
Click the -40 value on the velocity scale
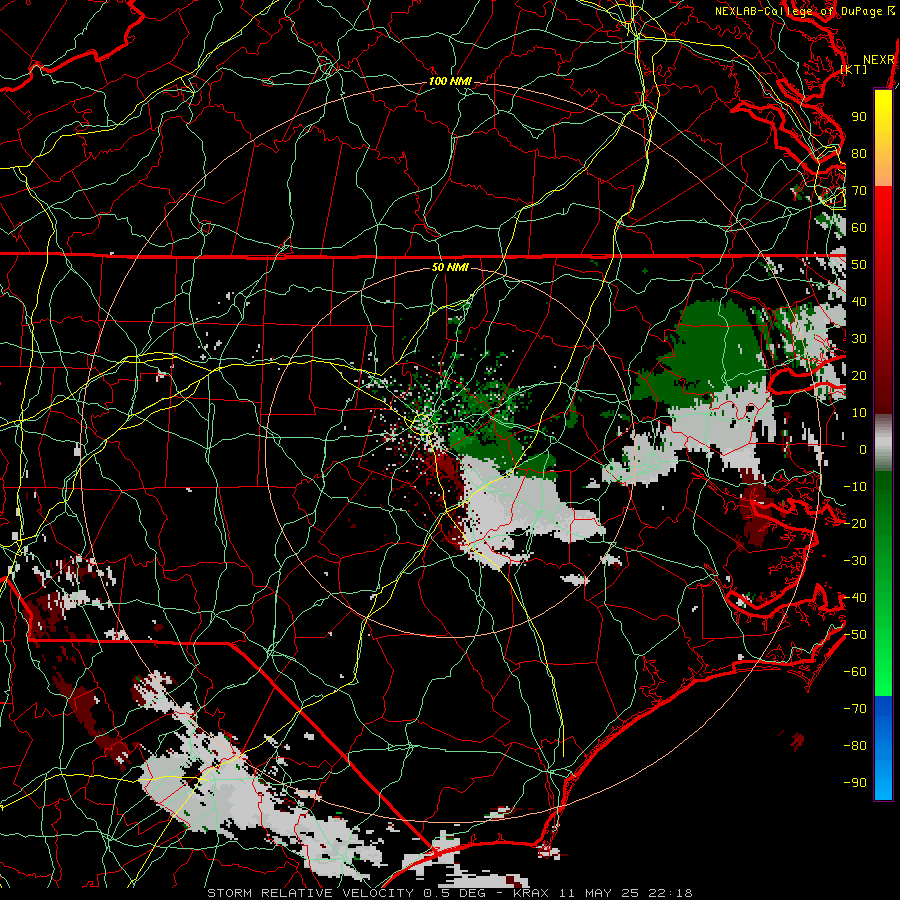point(855,598)
